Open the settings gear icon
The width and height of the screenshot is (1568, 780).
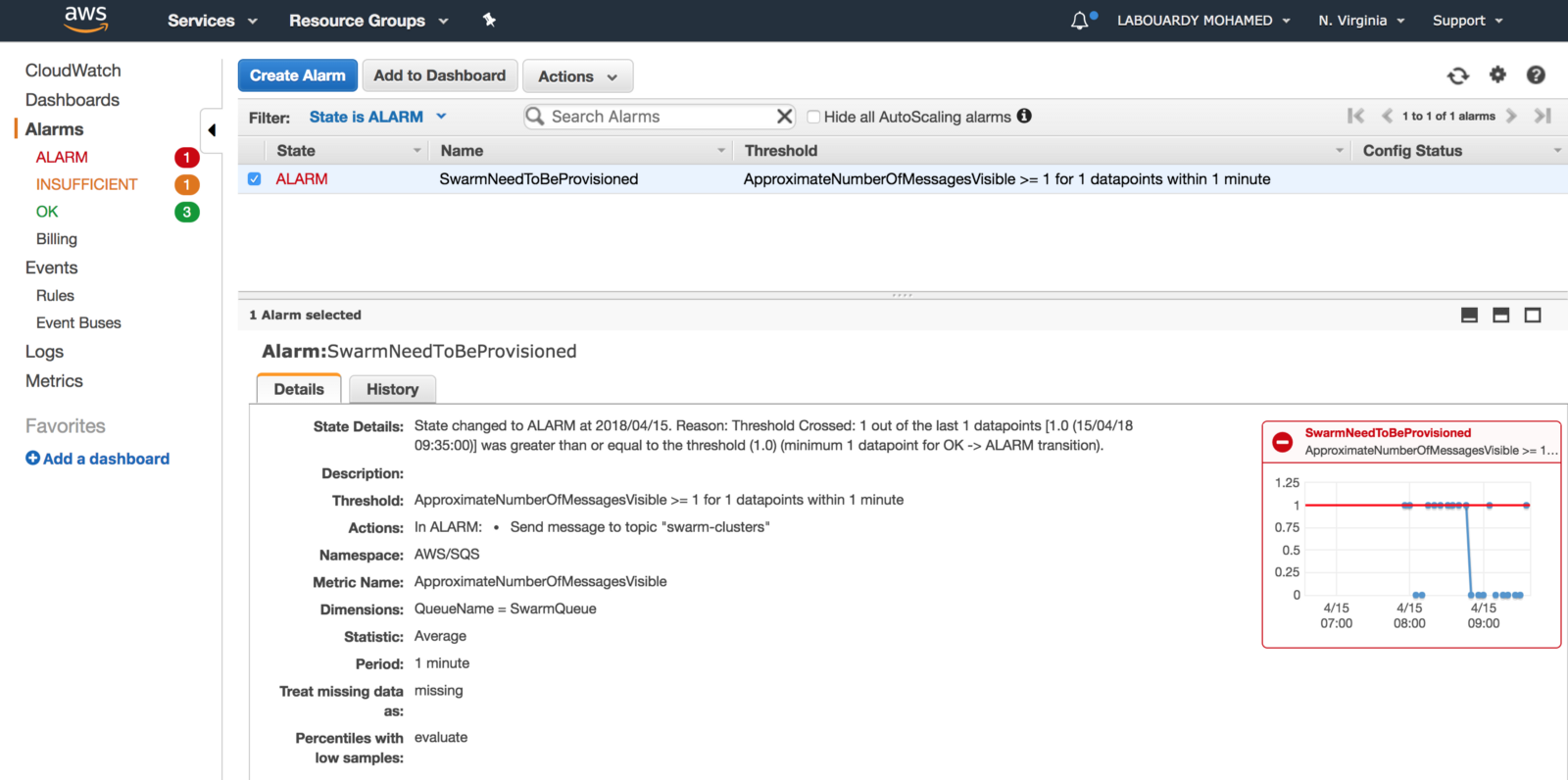point(1497,74)
